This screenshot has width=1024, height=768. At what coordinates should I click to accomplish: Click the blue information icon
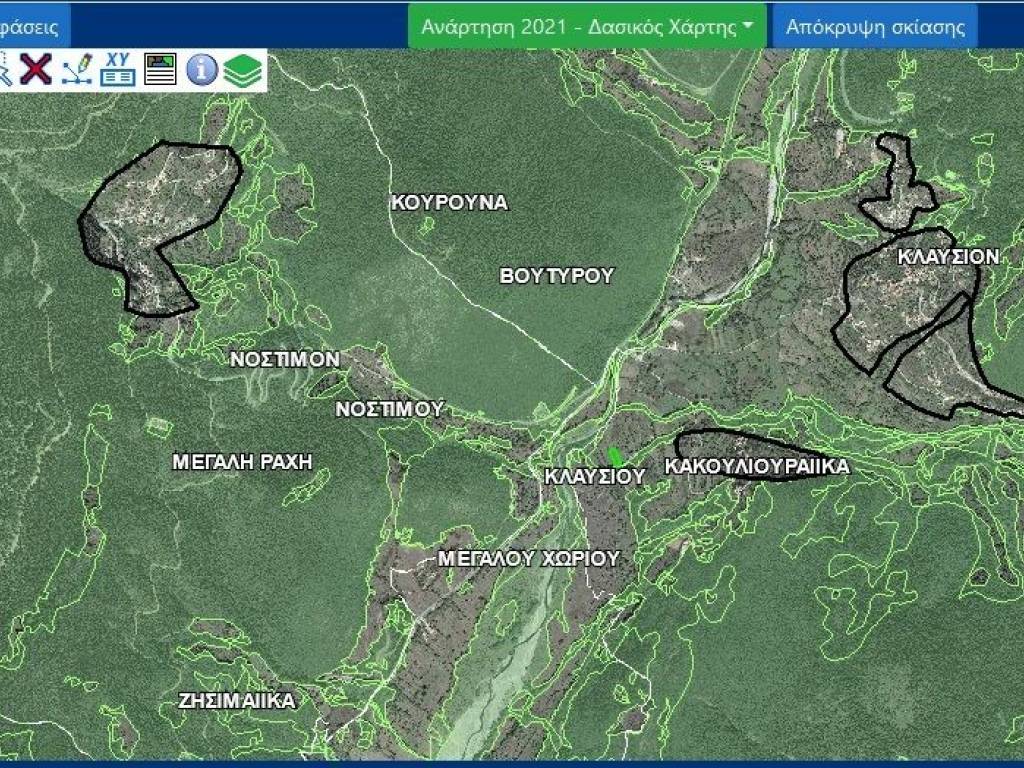(202, 70)
